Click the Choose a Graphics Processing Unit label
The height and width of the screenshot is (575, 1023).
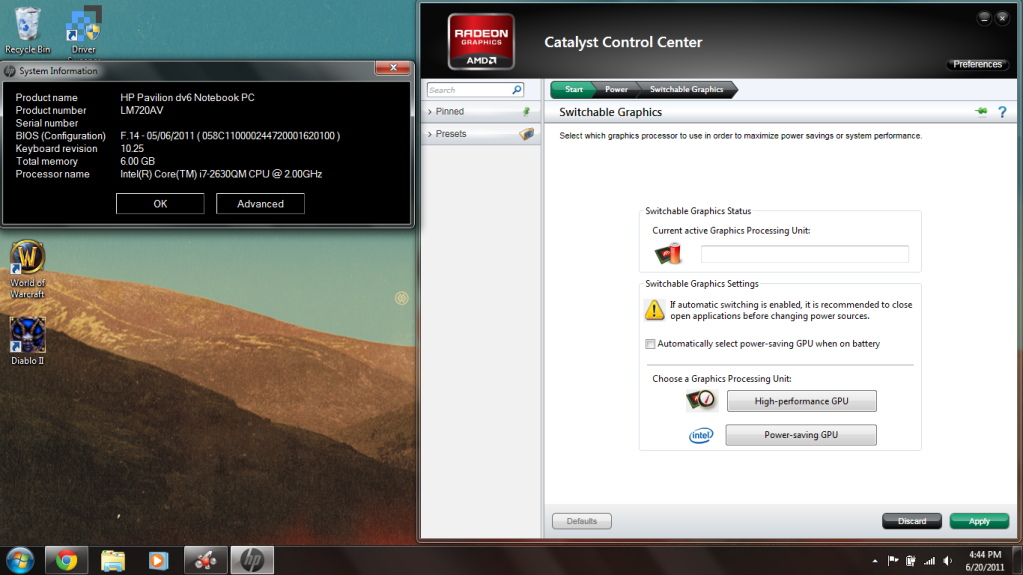[x=722, y=379]
